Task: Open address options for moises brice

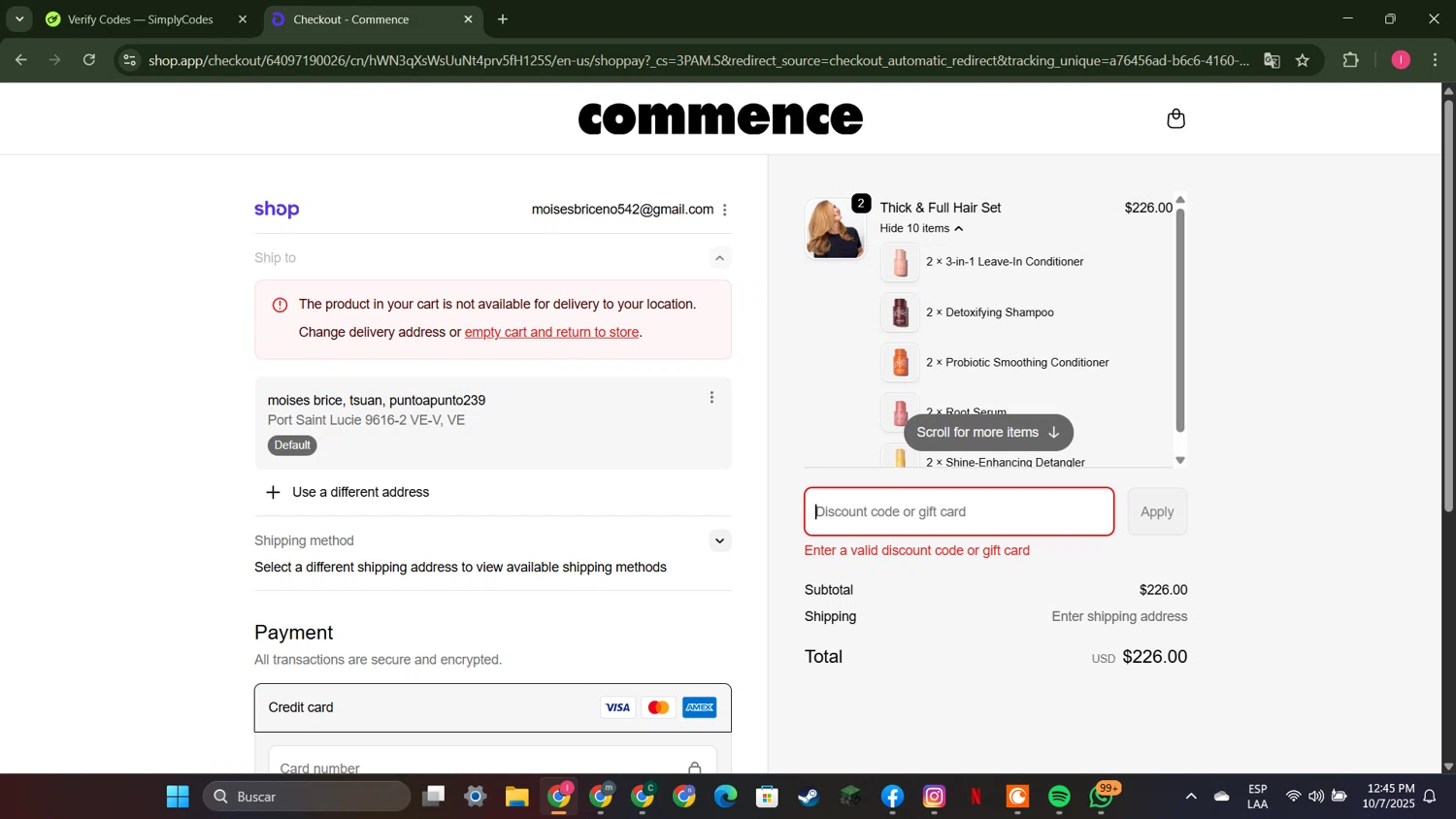Action: pyautogui.click(x=711, y=398)
